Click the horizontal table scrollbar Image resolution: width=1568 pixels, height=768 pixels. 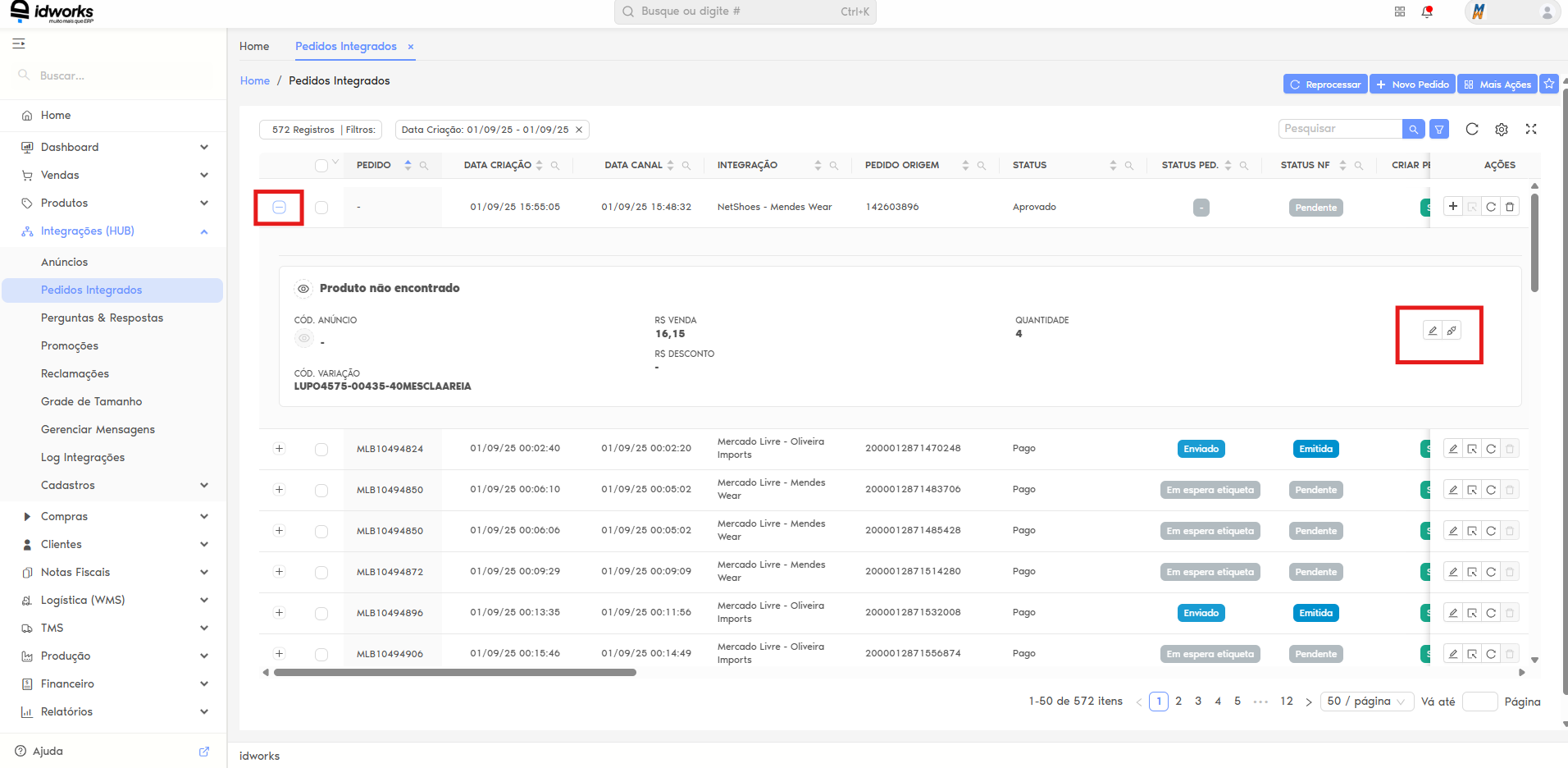tap(455, 672)
